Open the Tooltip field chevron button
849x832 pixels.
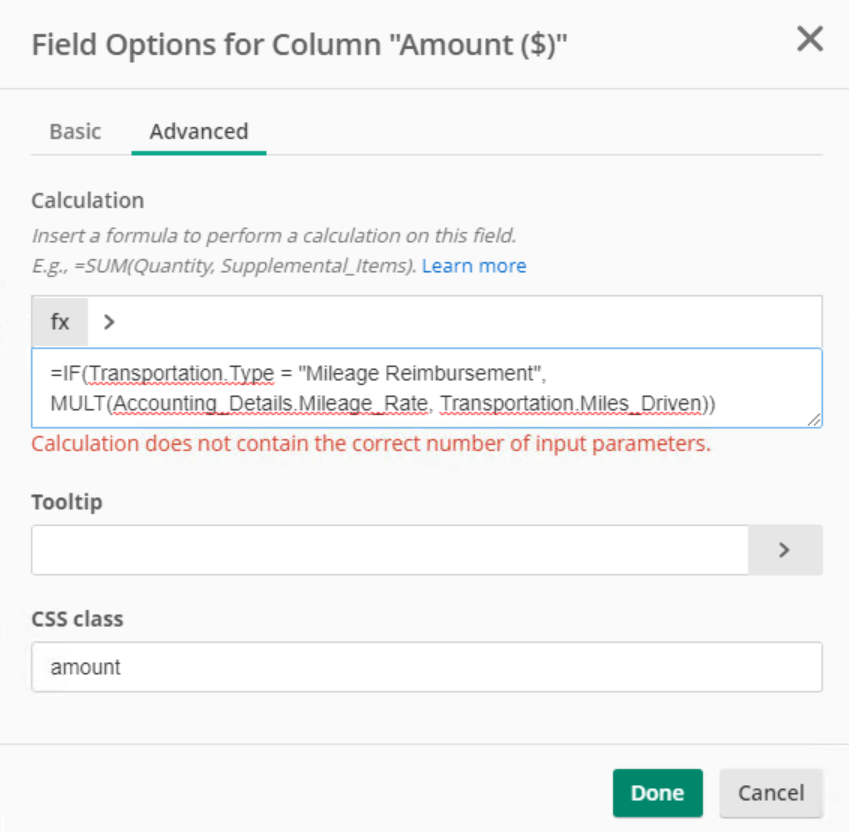pos(785,550)
